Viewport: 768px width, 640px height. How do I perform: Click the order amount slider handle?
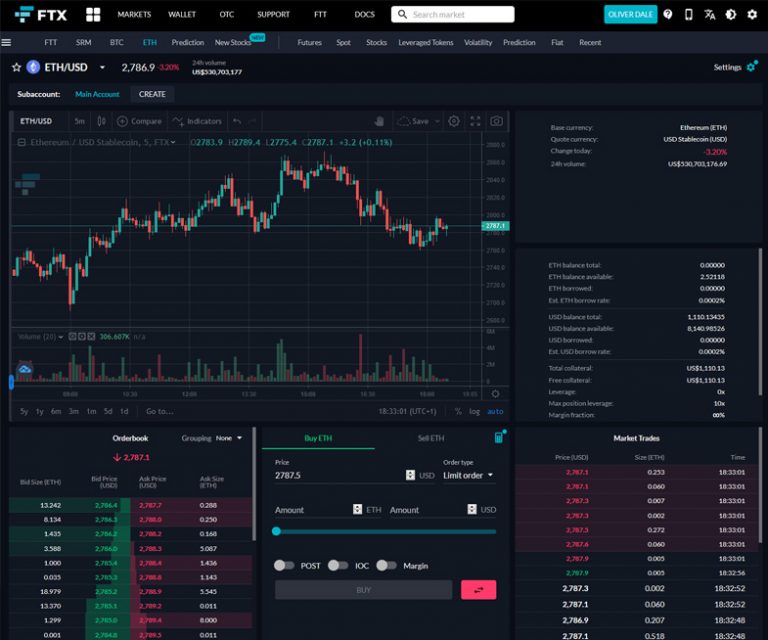(277, 531)
